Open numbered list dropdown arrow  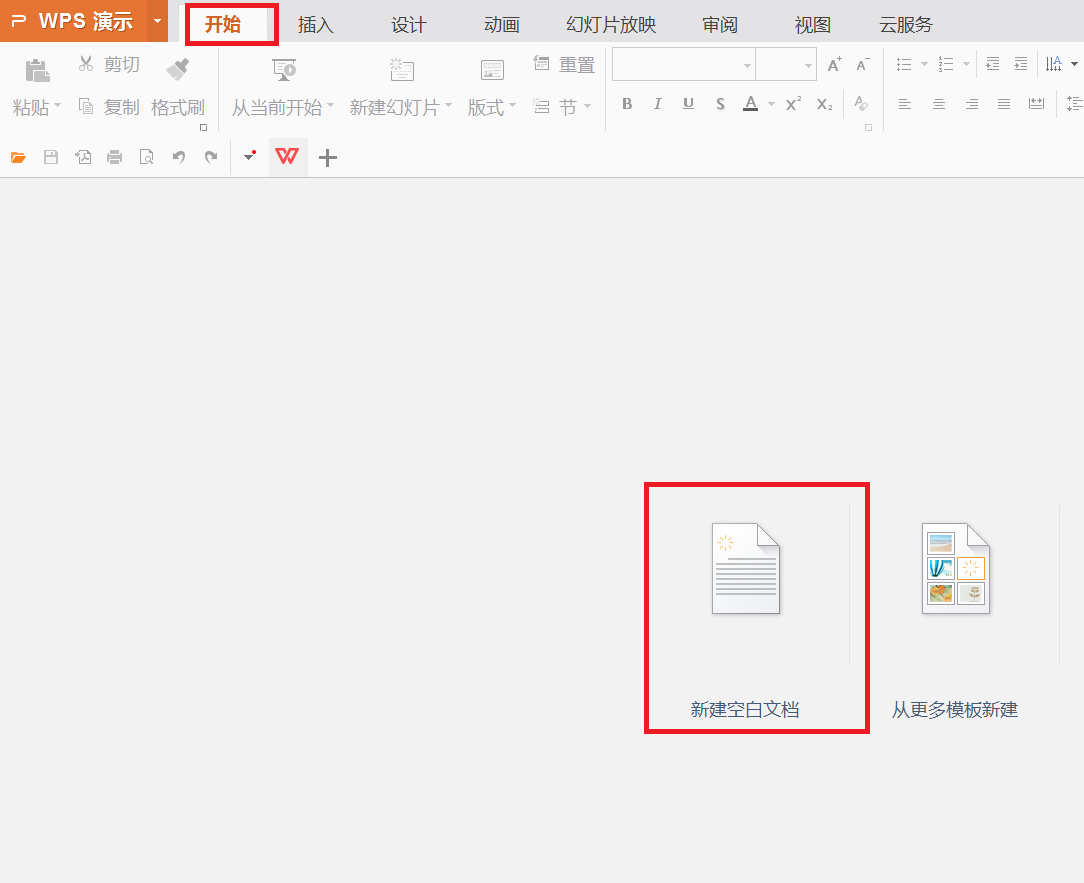click(x=966, y=64)
